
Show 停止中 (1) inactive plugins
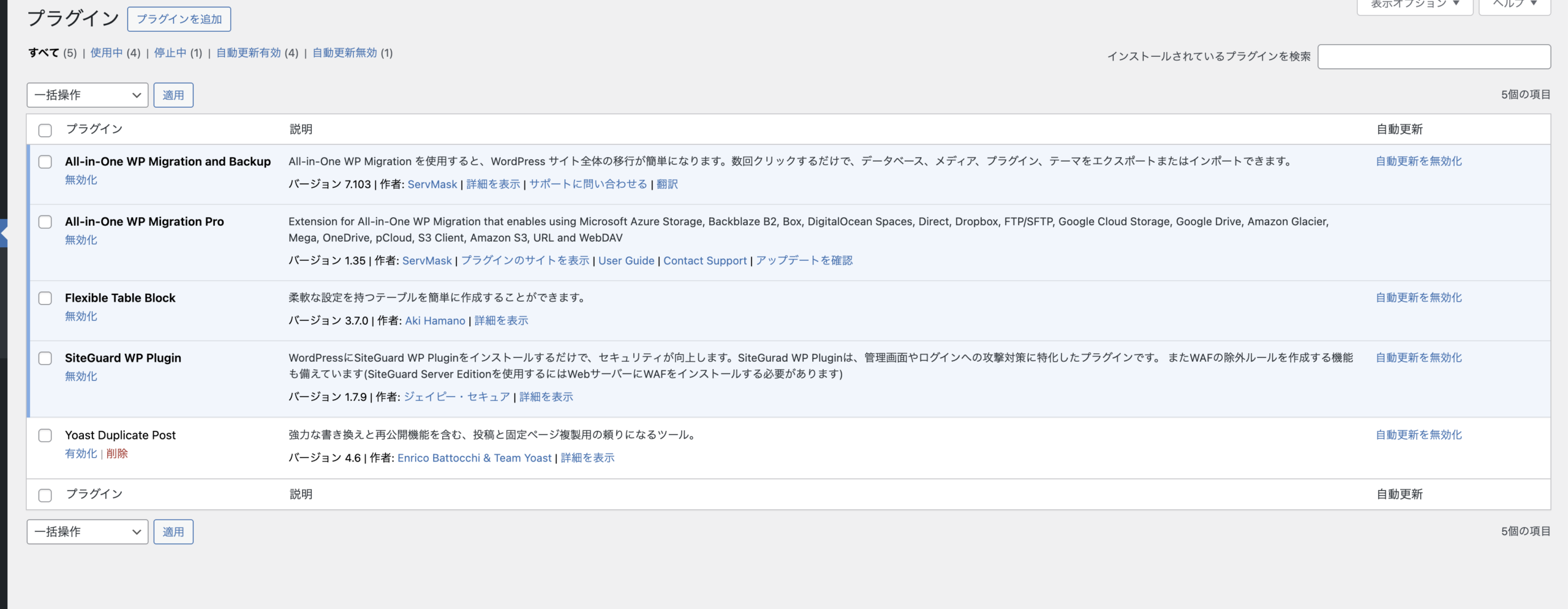170,53
